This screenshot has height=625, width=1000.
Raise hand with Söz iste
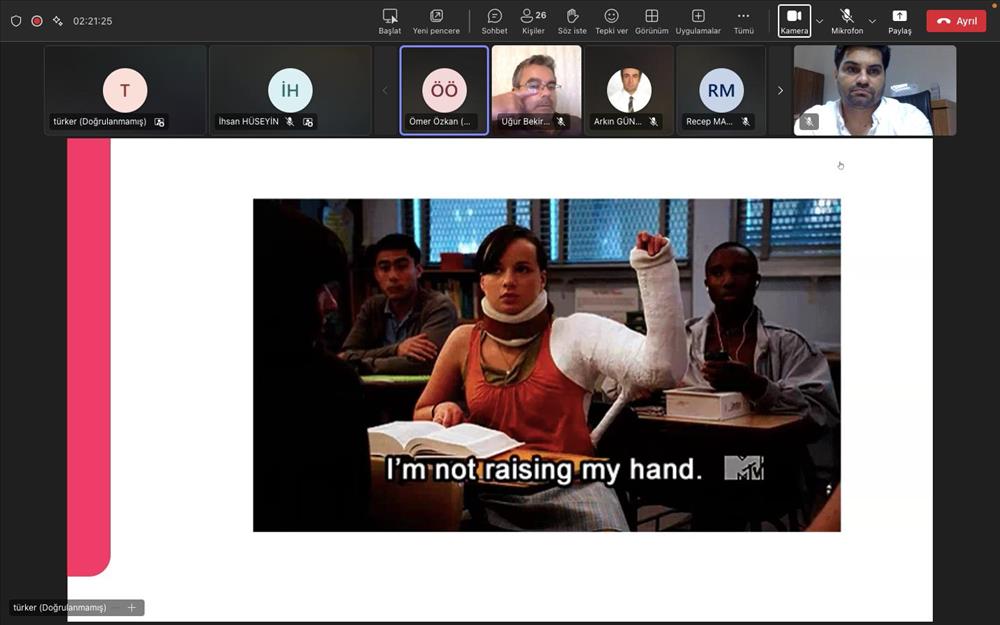pos(572,21)
